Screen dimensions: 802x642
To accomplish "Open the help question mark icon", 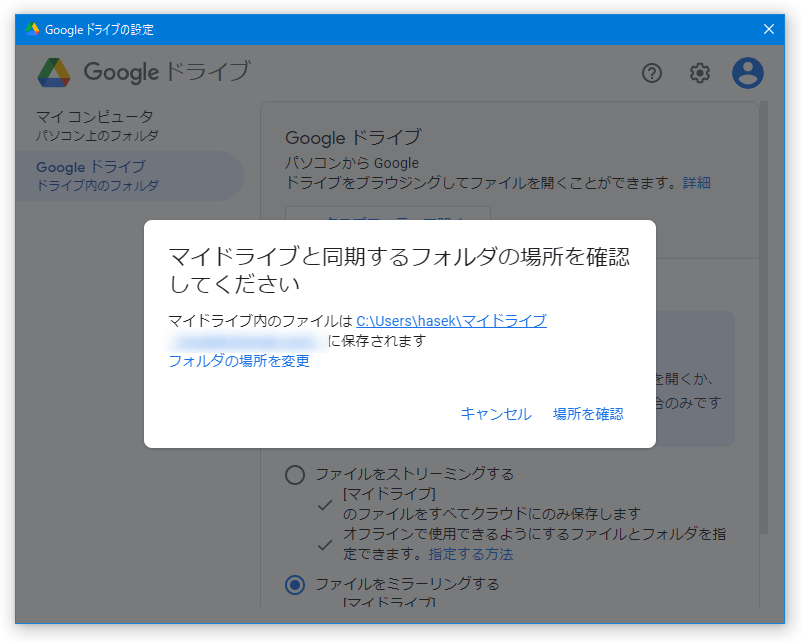I will click(x=652, y=73).
